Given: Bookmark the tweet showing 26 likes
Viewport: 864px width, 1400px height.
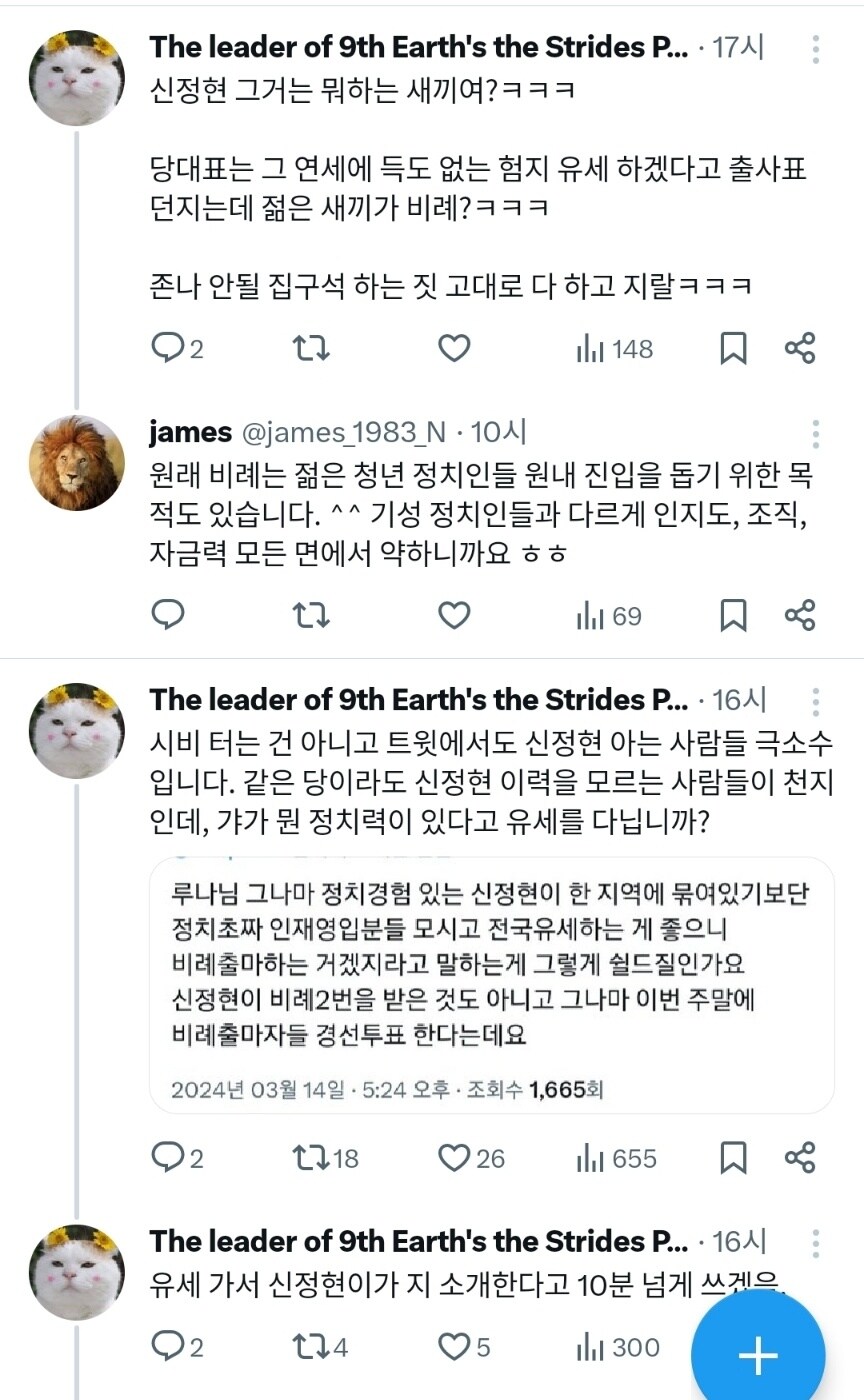Looking at the screenshot, I should 733,1159.
